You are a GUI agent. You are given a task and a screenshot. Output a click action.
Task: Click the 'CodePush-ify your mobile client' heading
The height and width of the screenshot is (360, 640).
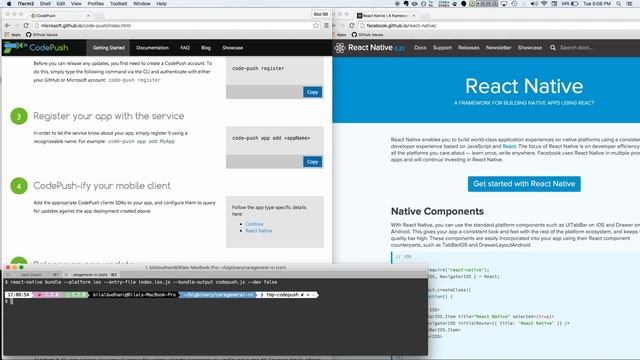pyautogui.click(x=102, y=186)
